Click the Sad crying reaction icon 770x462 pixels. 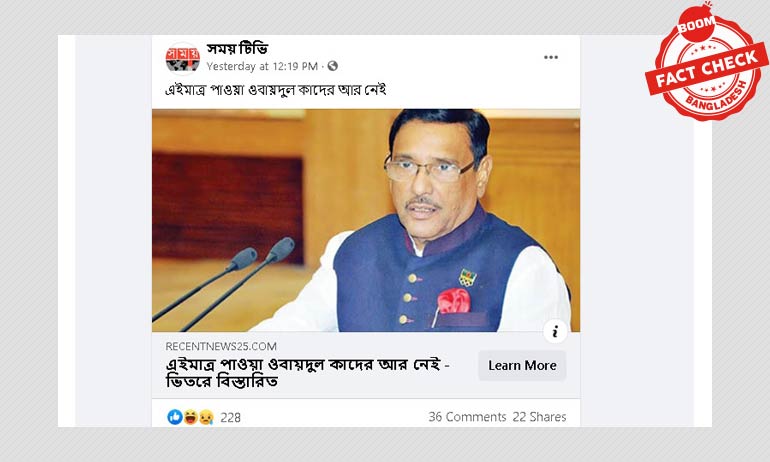tap(206, 417)
